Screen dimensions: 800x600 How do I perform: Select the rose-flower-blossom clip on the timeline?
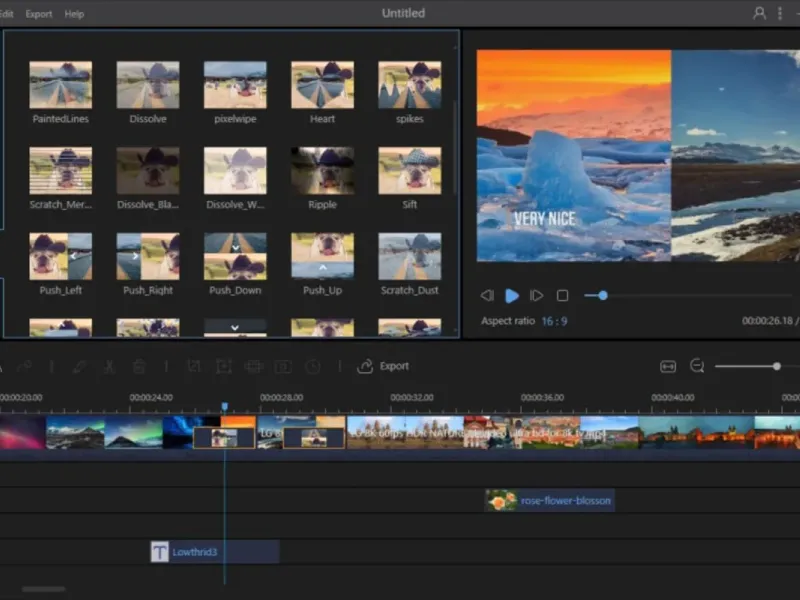549,500
